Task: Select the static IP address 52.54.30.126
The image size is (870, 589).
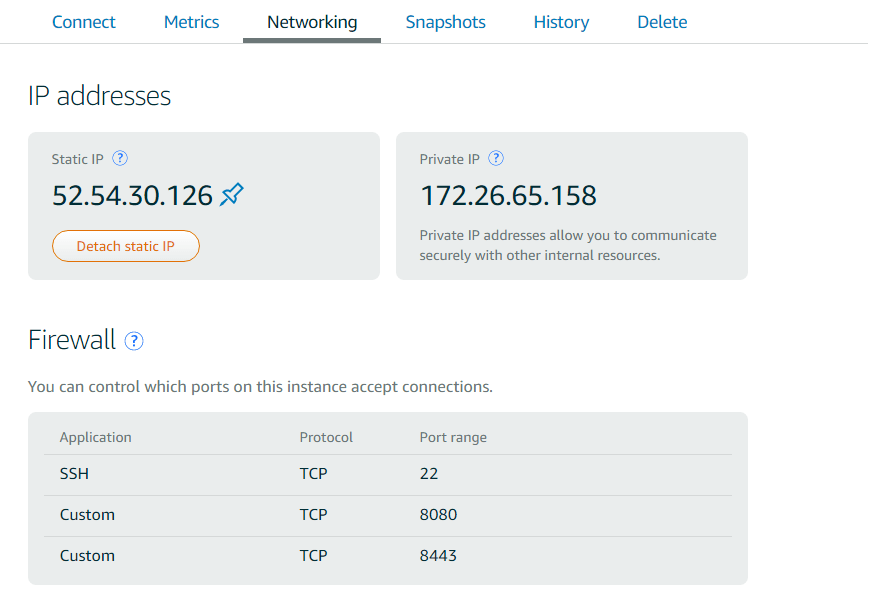Action: pos(133,196)
